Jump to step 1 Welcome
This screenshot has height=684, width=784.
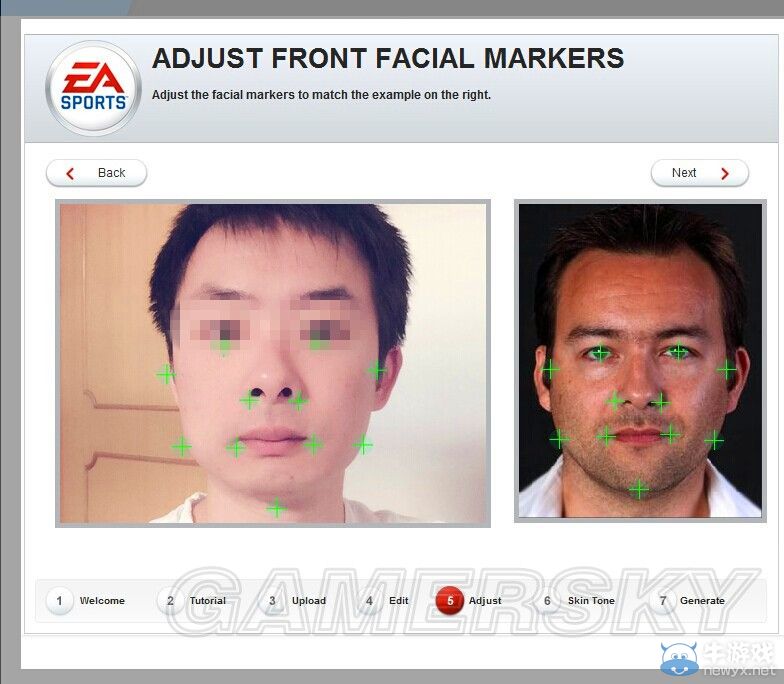88,601
